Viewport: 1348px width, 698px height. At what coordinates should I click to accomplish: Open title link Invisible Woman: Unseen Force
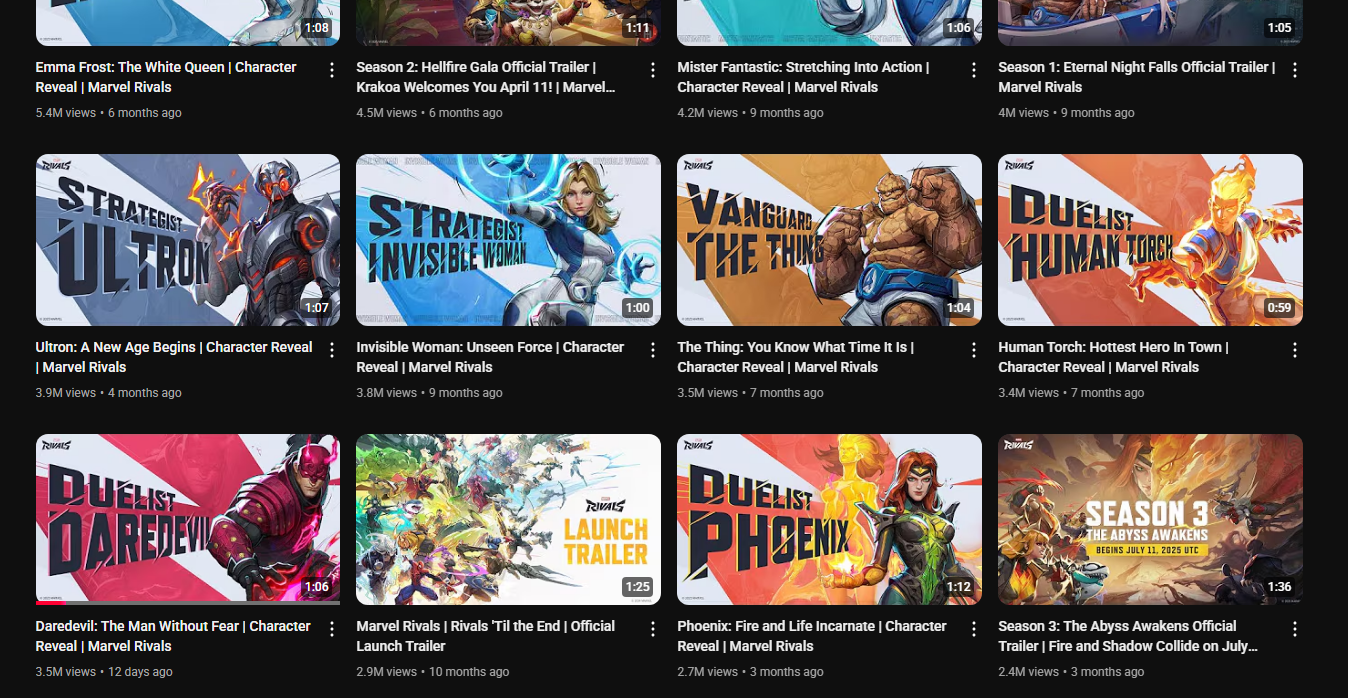tap(490, 357)
